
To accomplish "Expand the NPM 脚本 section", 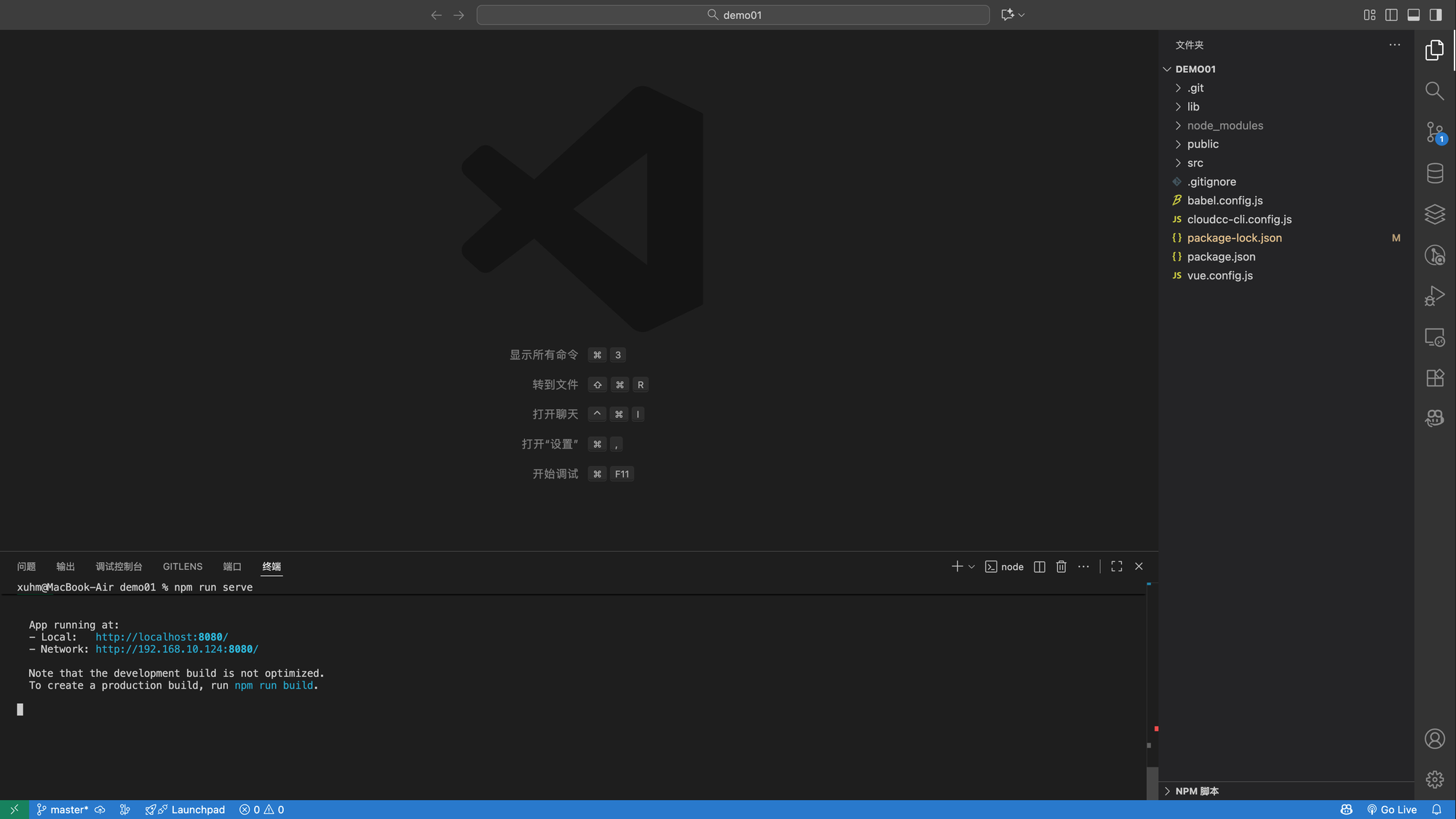I will pos(1197,791).
